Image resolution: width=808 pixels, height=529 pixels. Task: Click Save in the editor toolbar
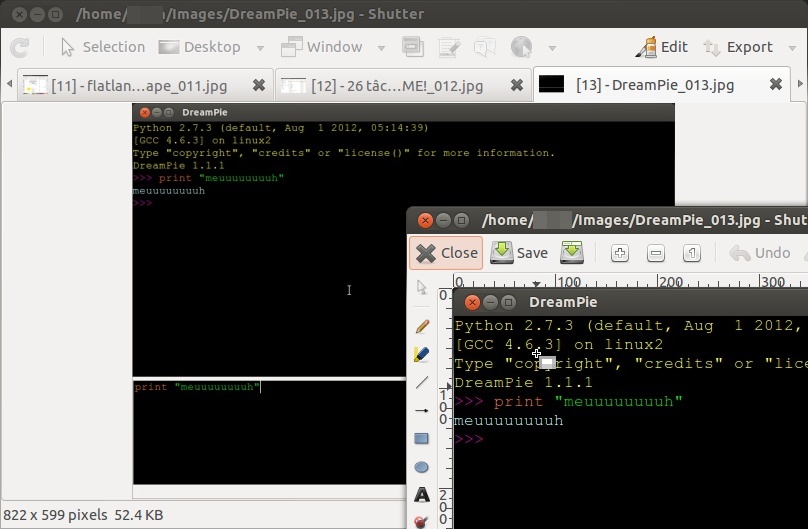pyautogui.click(x=519, y=253)
